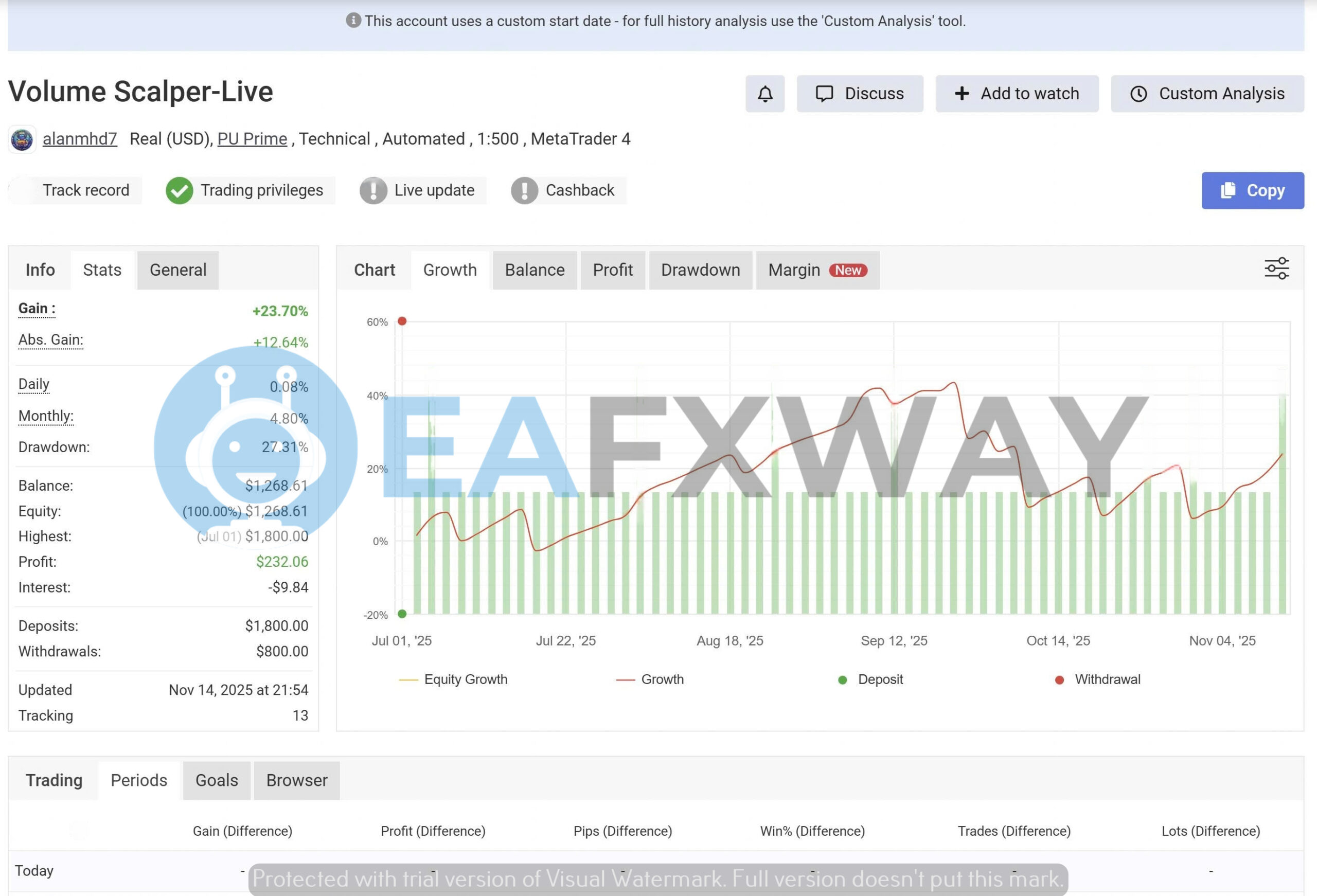The height and width of the screenshot is (896, 1317).
Task: Select the General info tab
Action: click(178, 271)
